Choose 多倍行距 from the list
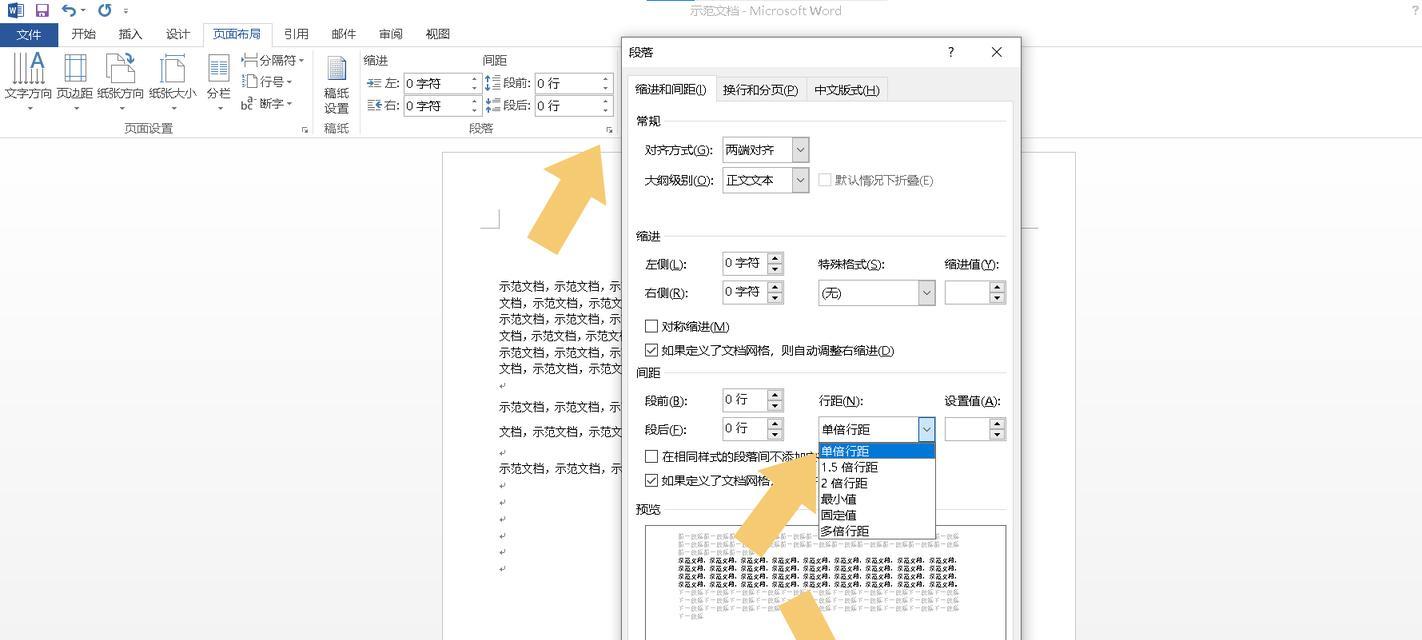The image size is (1422, 640). tap(877, 531)
